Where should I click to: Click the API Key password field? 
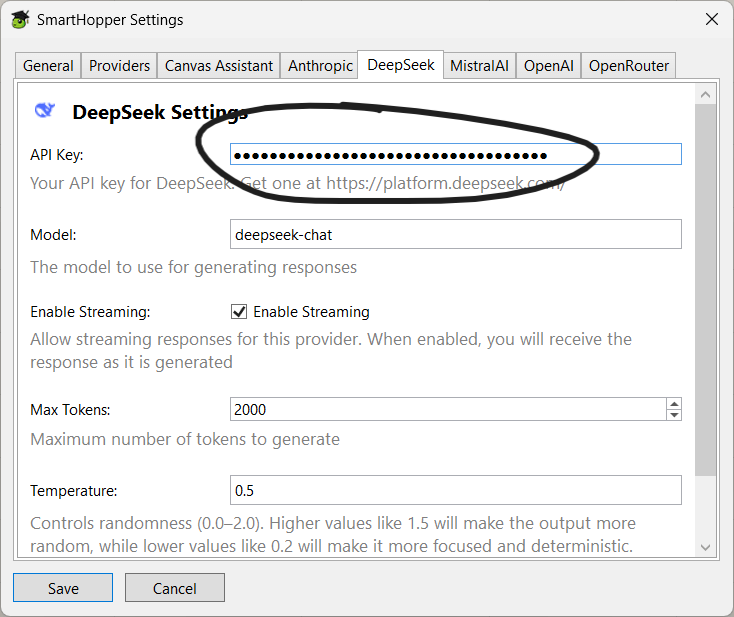click(x=455, y=154)
